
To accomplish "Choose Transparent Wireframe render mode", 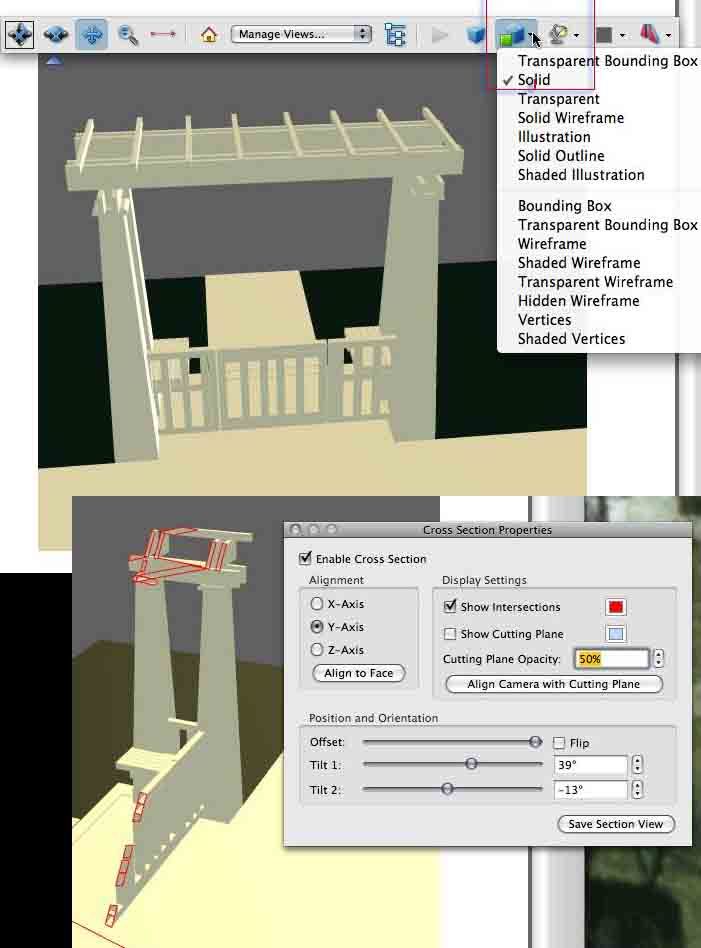I will coord(595,282).
